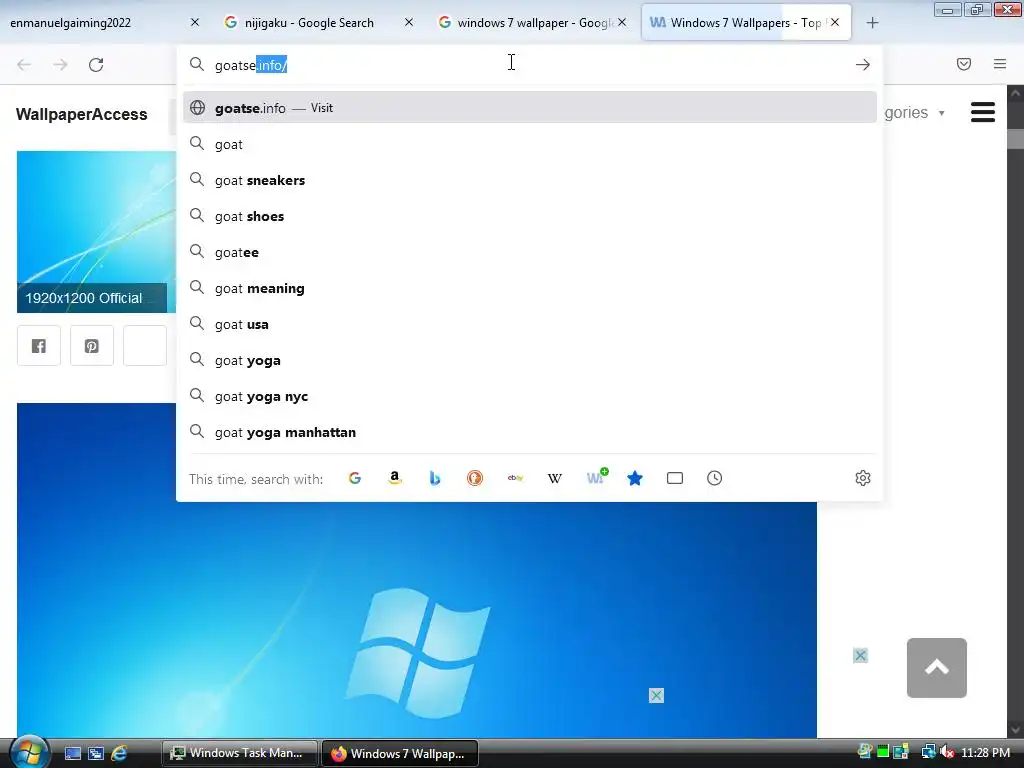Click the page vertical scrollbar thumb
The width and height of the screenshot is (1024, 768).
click(x=1016, y=139)
